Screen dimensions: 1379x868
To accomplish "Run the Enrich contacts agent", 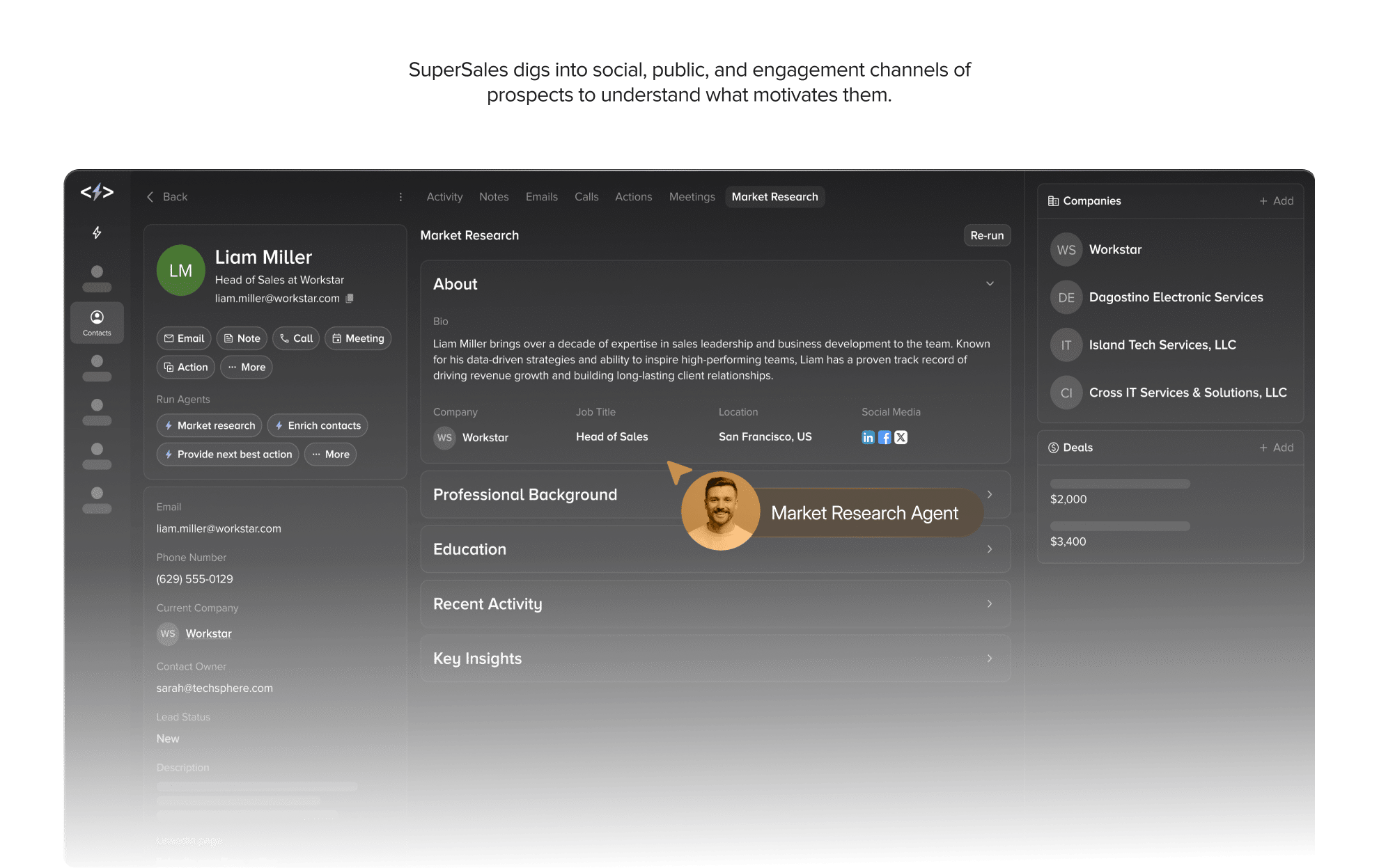I will (318, 425).
